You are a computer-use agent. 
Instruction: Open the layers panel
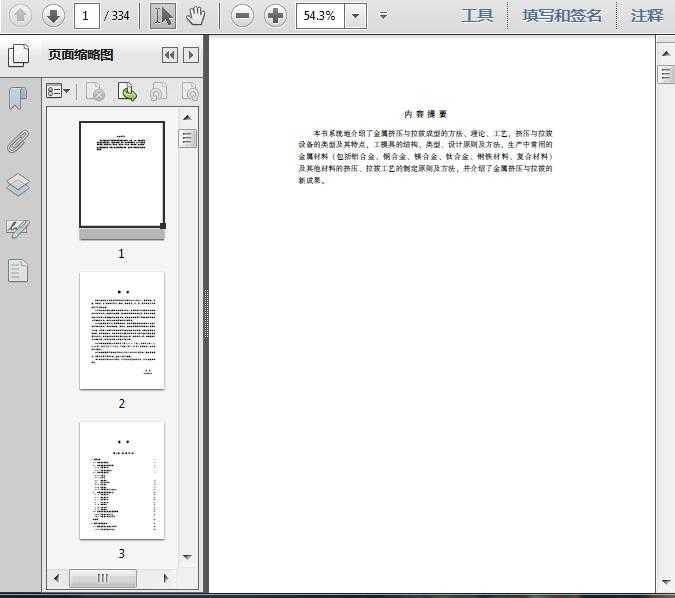click(x=19, y=185)
